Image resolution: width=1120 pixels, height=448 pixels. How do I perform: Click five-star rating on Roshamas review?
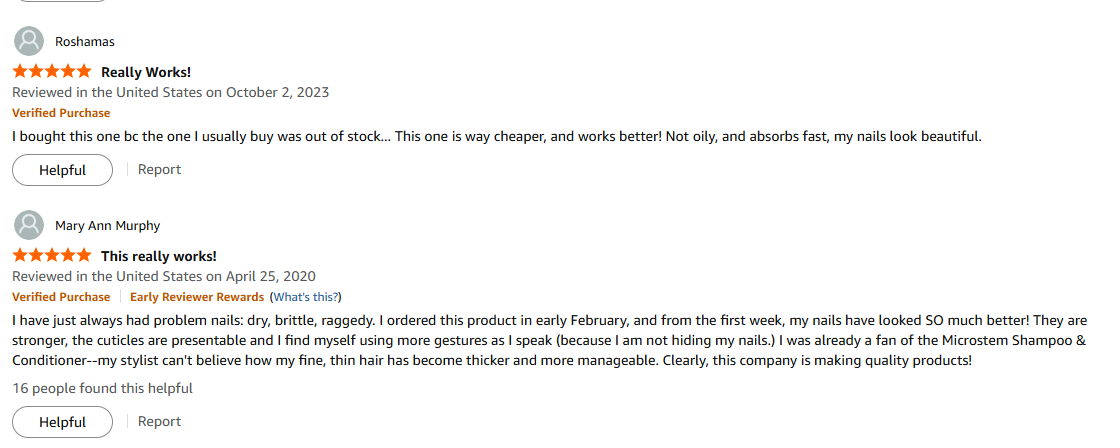[52, 72]
